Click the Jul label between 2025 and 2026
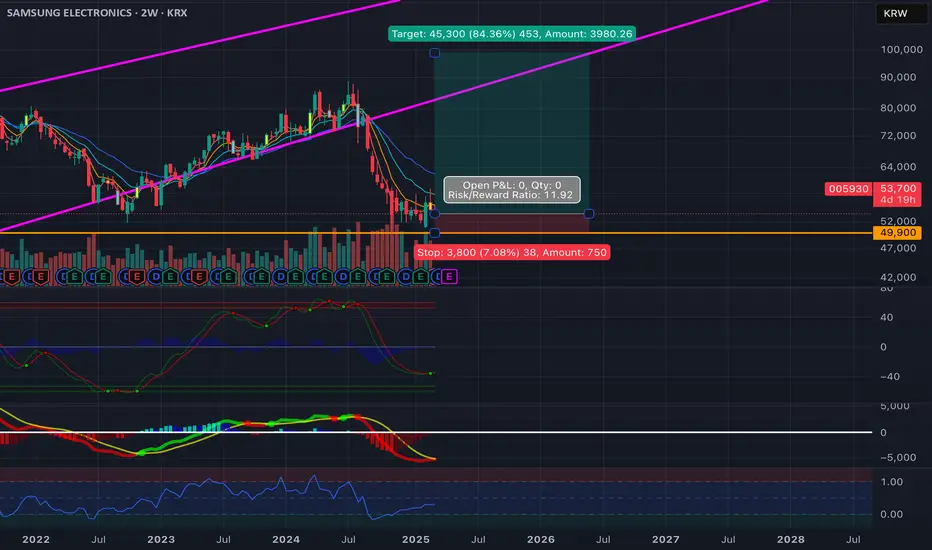The image size is (932, 550). point(478,539)
